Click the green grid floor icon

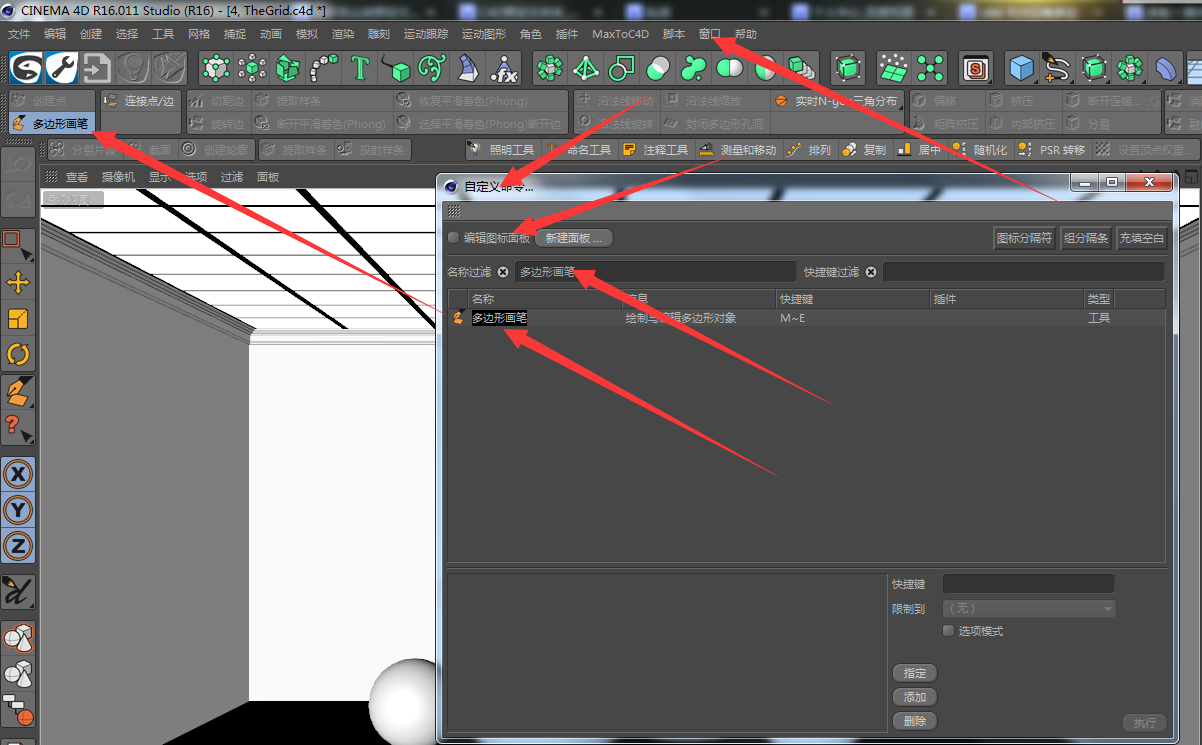(x=893, y=68)
